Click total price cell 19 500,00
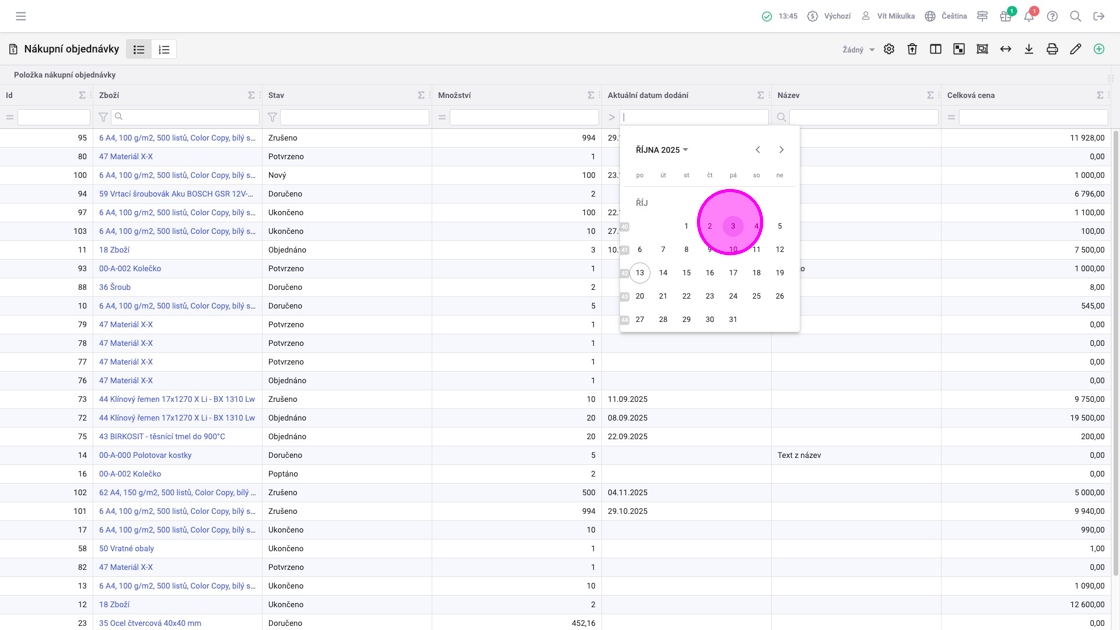1120x630 pixels. click(x=1087, y=418)
